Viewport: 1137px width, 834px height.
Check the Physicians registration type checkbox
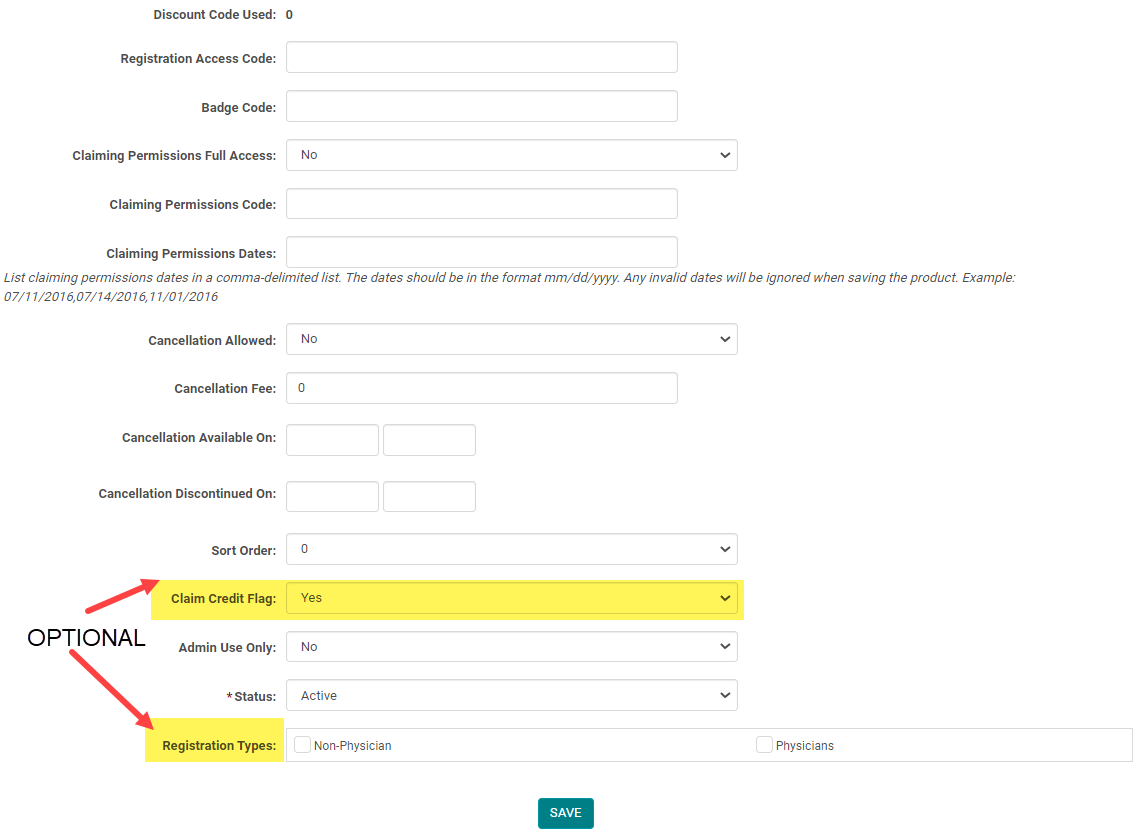click(x=764, y=745)
